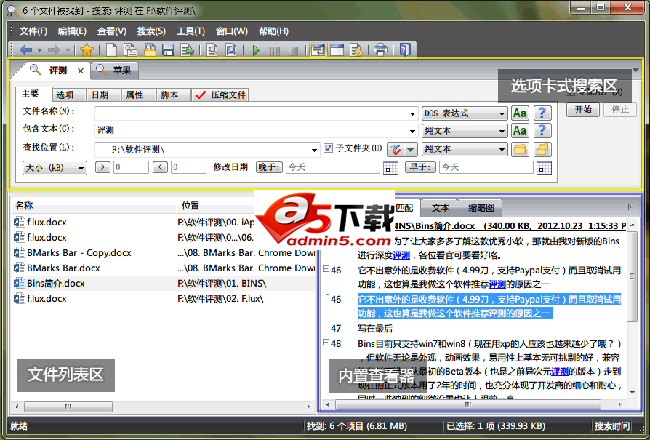Expand the 查找位置 path dropdown
This screenshot has width=650, height=440.
pyautogui.click(x=315, y=150)
